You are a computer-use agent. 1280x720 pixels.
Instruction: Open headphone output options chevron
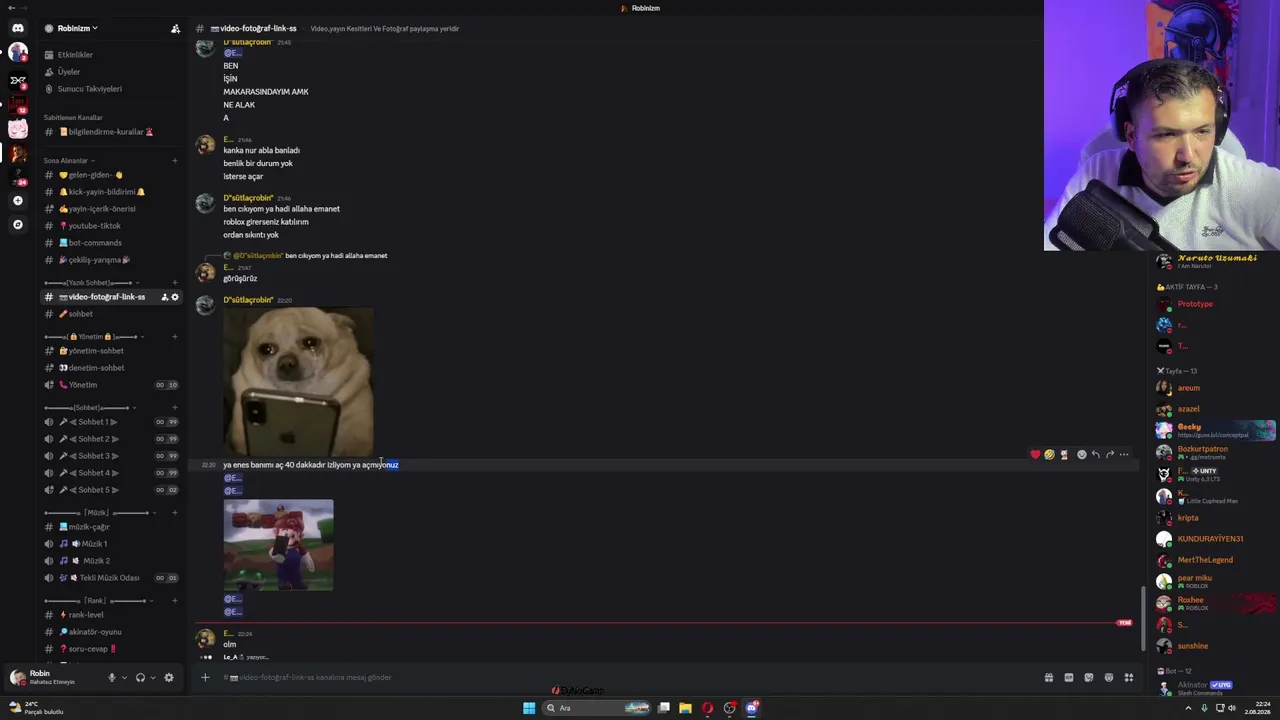152,677
